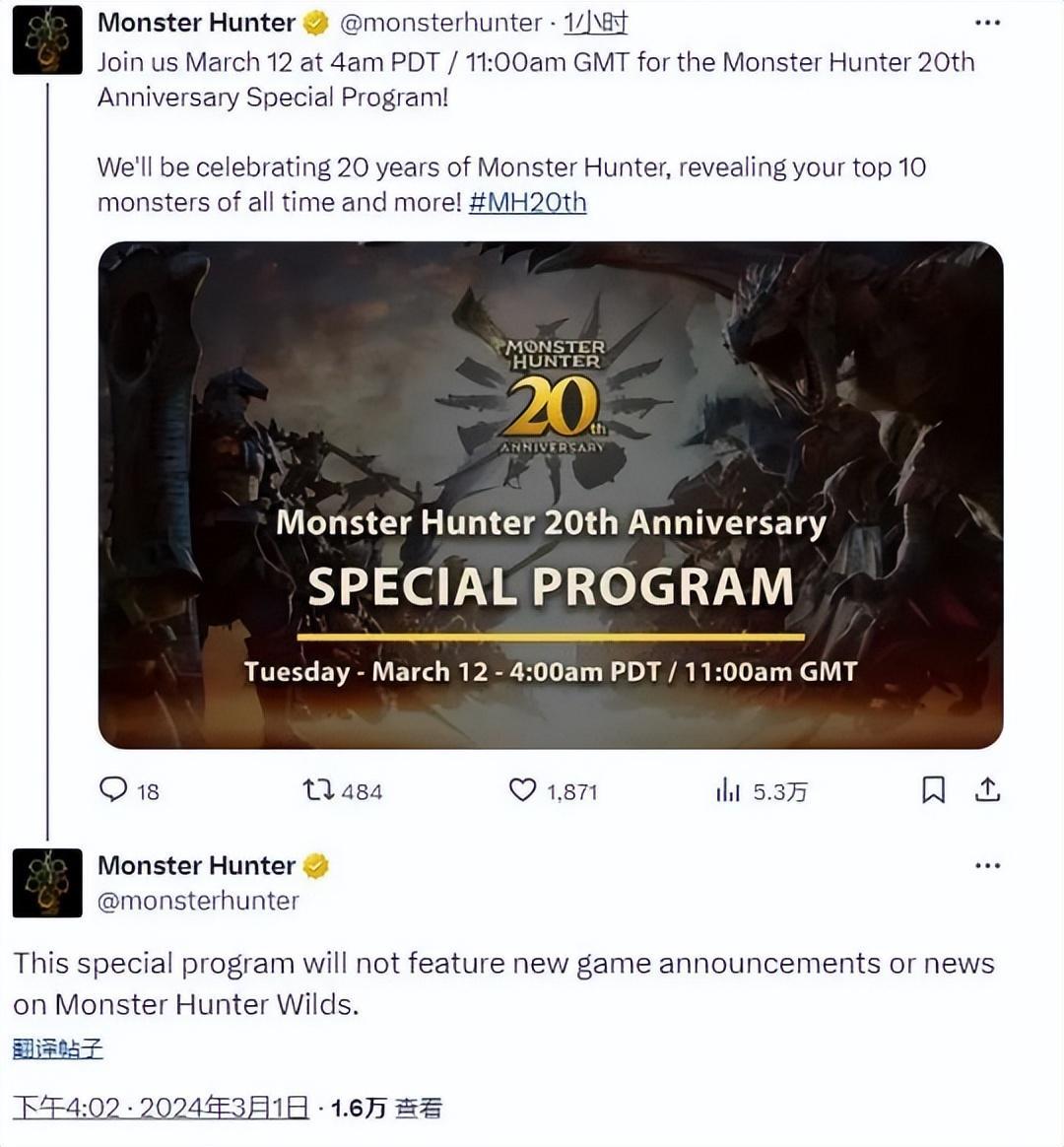Click the top Monster Hunter profile avatar
The width and height of the screenshot is (1064, 1147).
[x=47, y=40]
